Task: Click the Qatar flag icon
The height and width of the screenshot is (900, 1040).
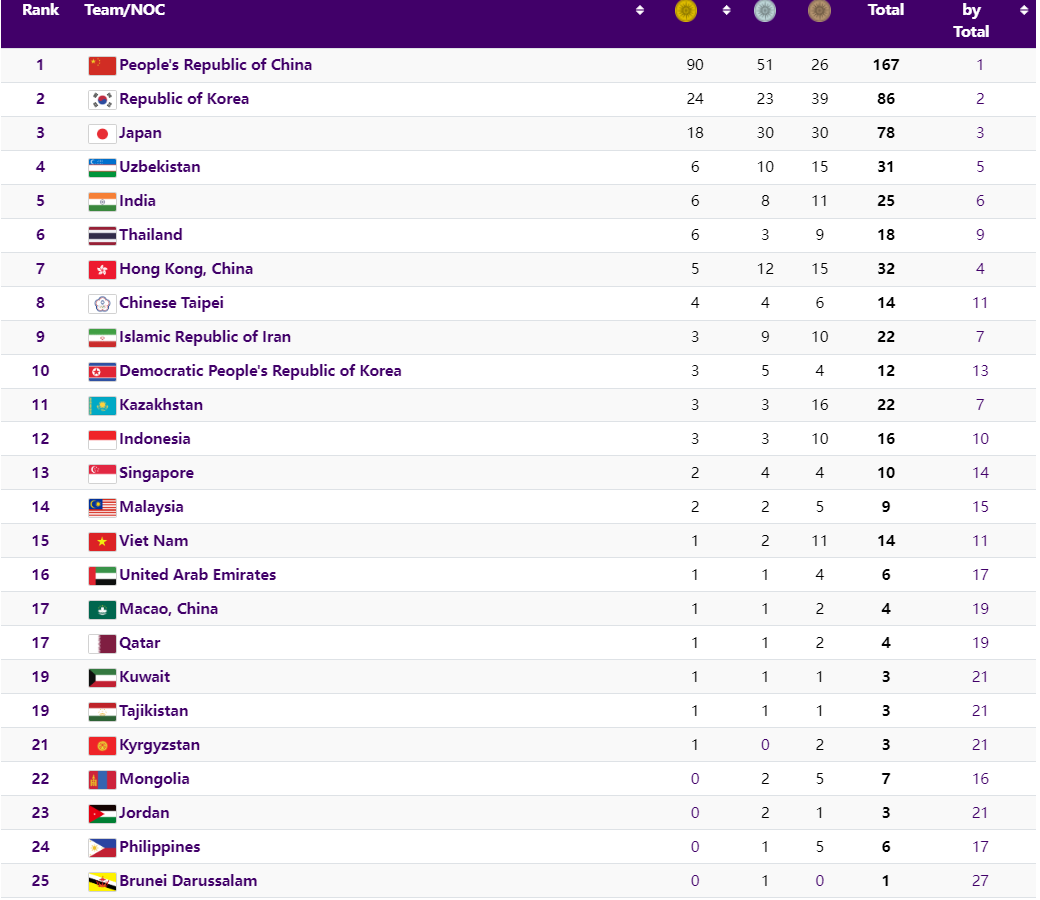Action: 102,644
